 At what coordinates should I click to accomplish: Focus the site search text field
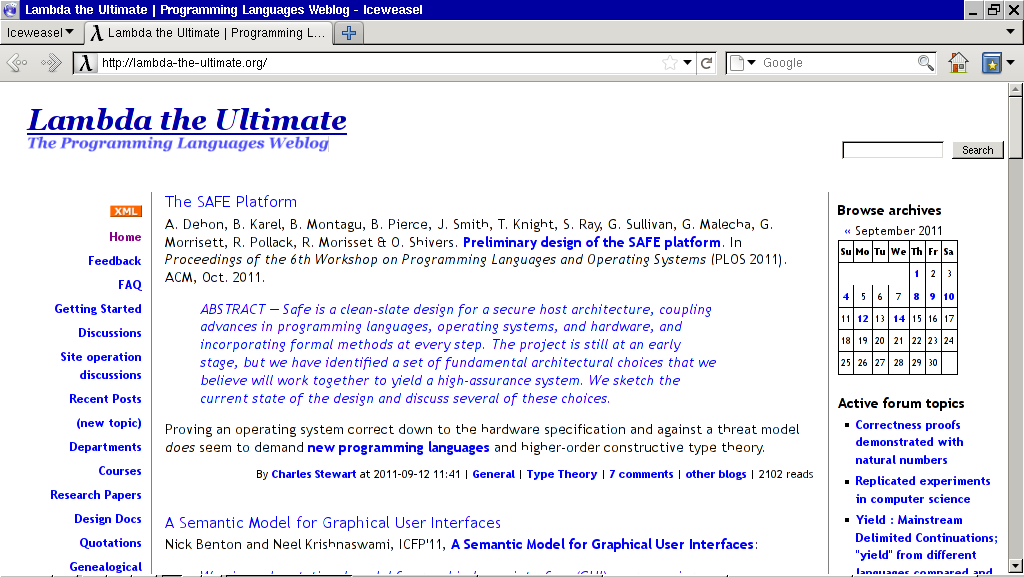[x=892, y=150]
